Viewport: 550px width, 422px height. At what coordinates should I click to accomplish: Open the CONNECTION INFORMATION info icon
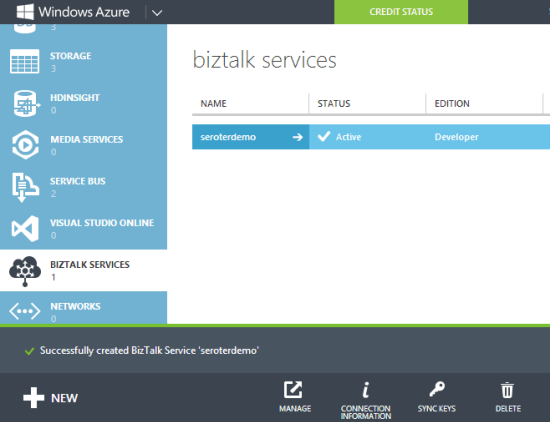pos(366,390)
